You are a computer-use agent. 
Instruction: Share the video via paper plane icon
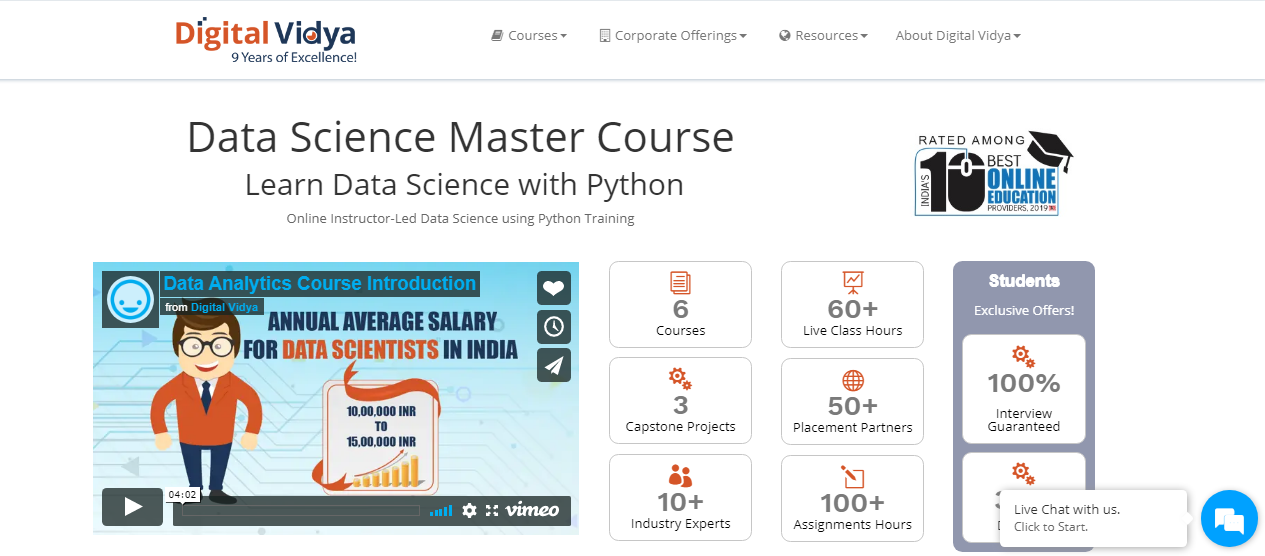[554, 364]
